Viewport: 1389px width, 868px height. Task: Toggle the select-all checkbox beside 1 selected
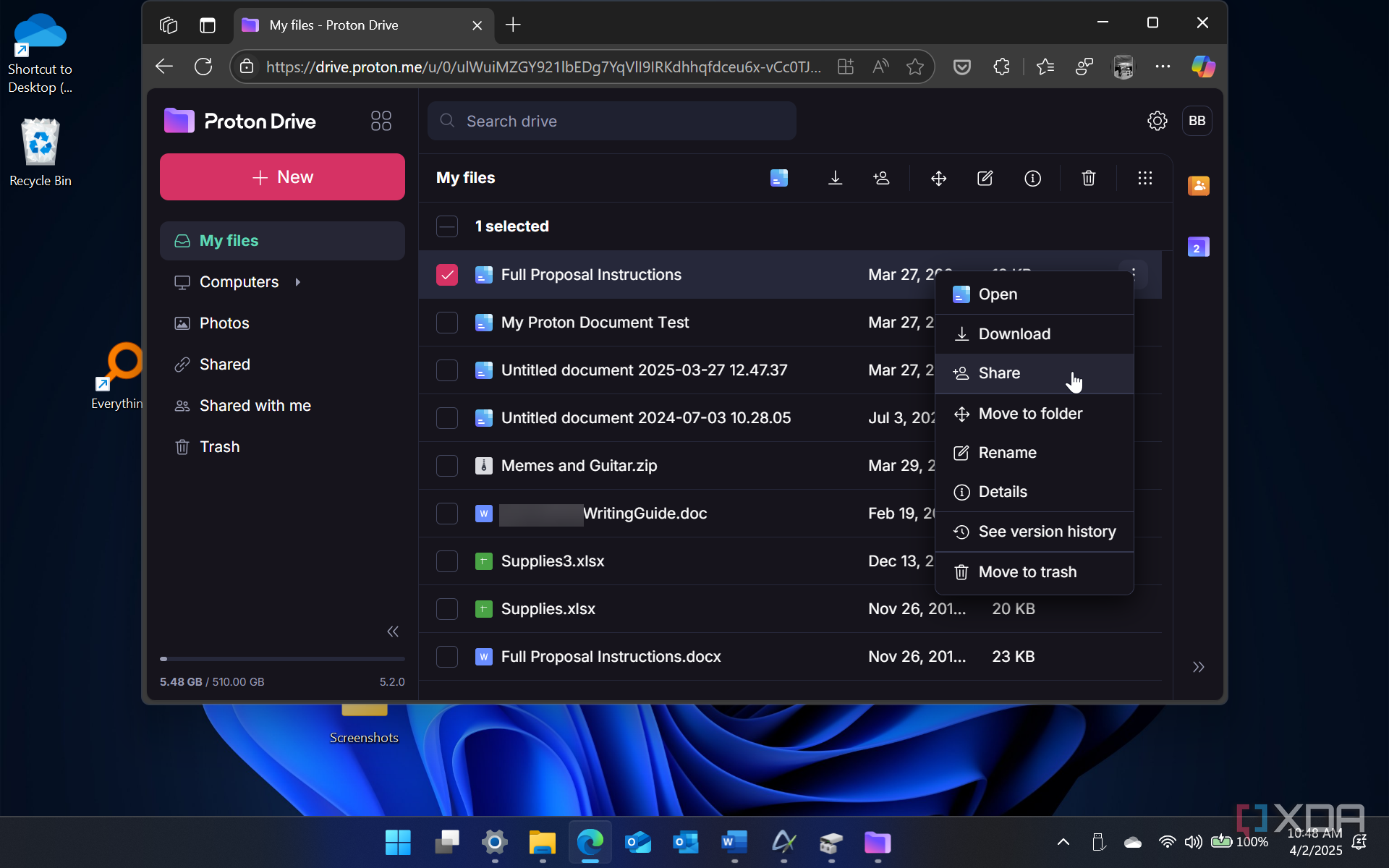pos(447,226)
